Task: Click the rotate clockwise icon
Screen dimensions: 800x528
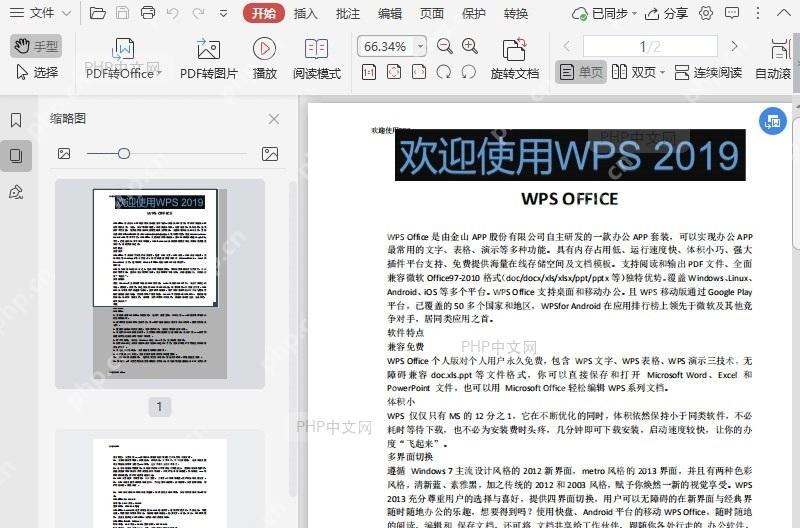Action: (x=444, y=72)
